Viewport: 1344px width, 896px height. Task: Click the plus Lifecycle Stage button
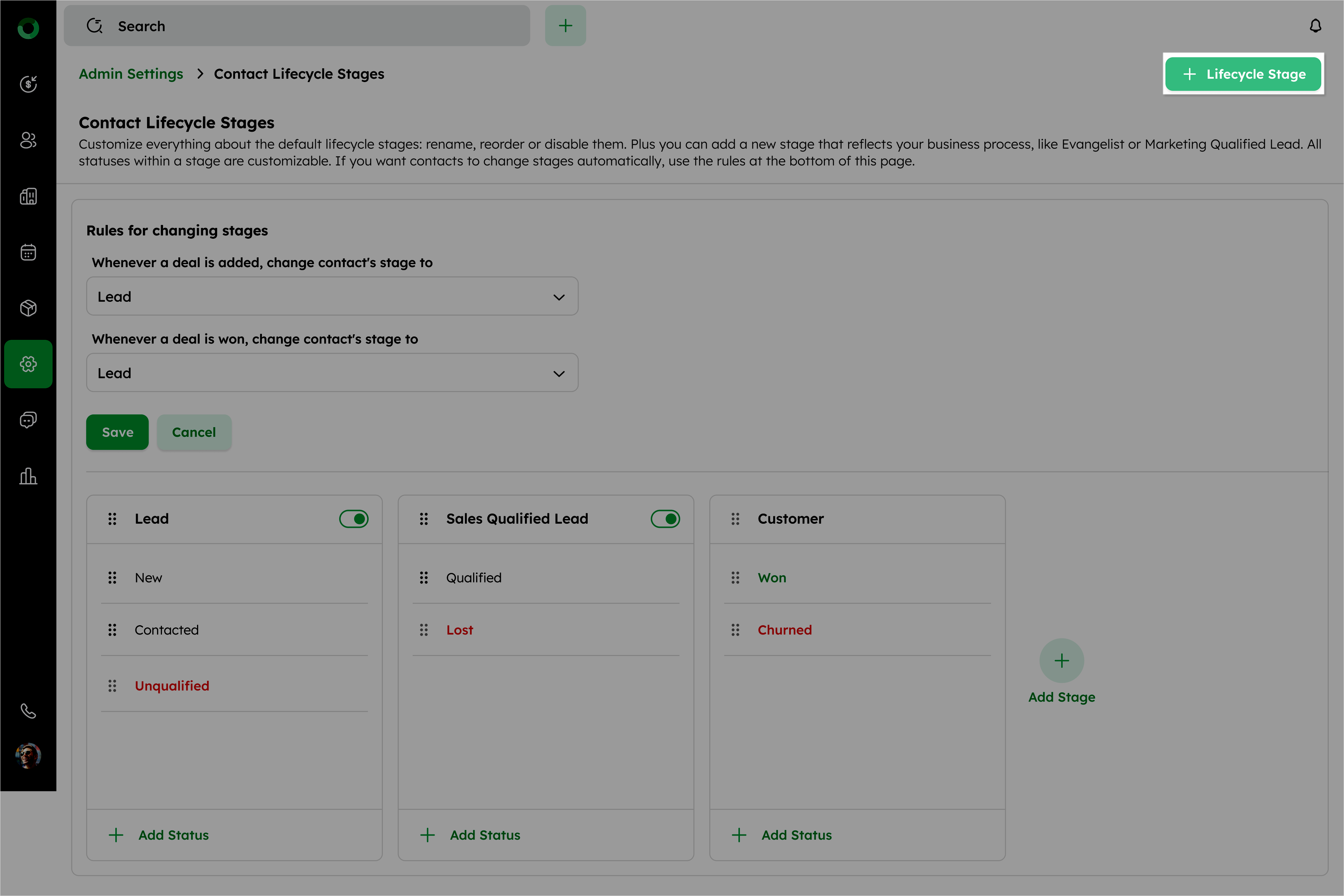[1243, 74]
